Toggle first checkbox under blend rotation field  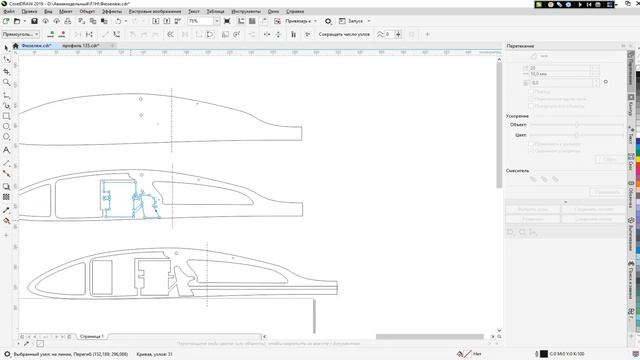(531, 91)
